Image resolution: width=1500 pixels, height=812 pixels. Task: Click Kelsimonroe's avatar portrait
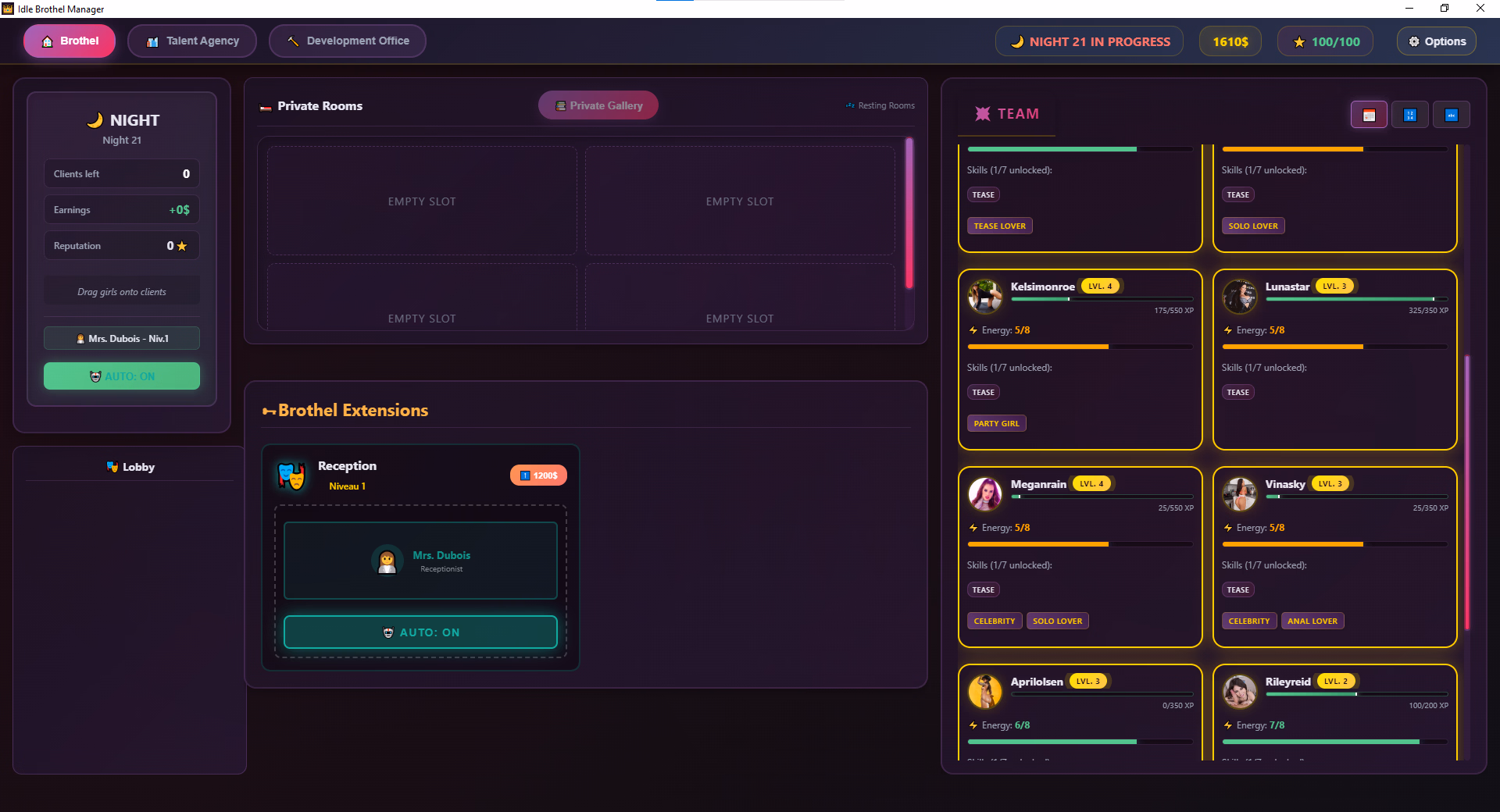[x=985, y=297]
